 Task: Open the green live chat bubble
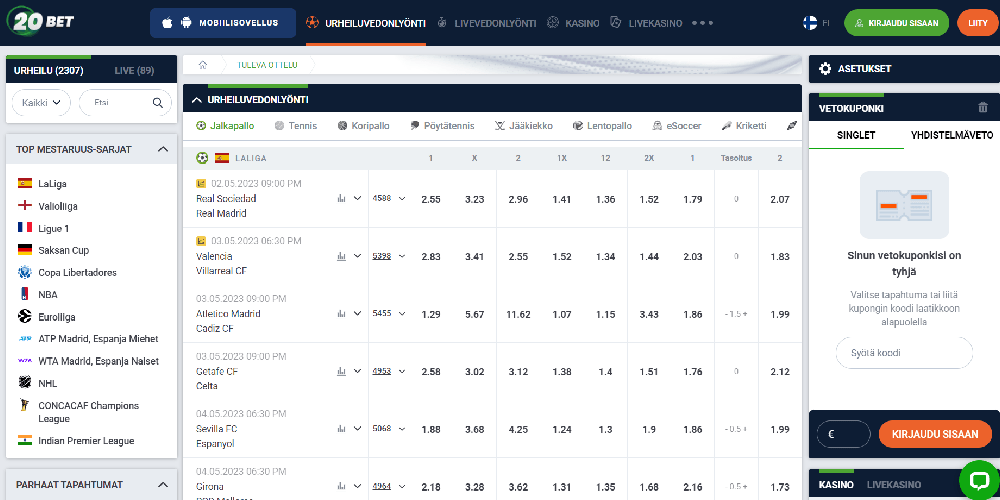[x=978, y=479]
